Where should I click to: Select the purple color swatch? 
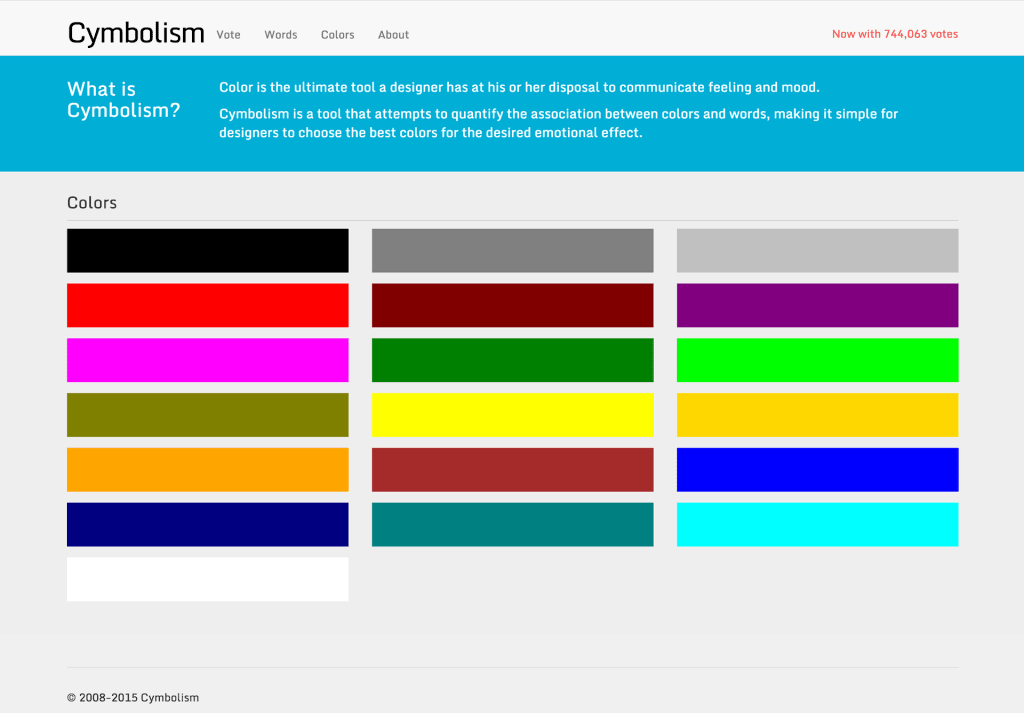point(816,305)
